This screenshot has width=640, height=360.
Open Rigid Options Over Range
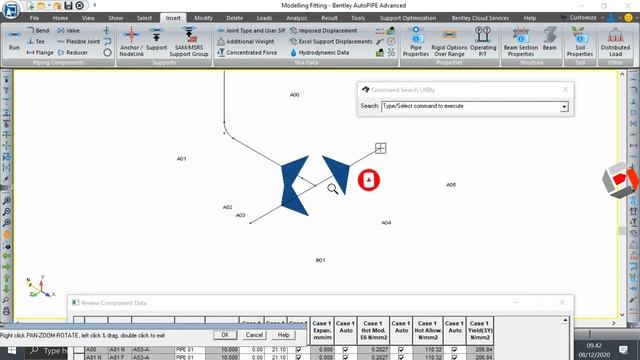(x=449, y=42)
